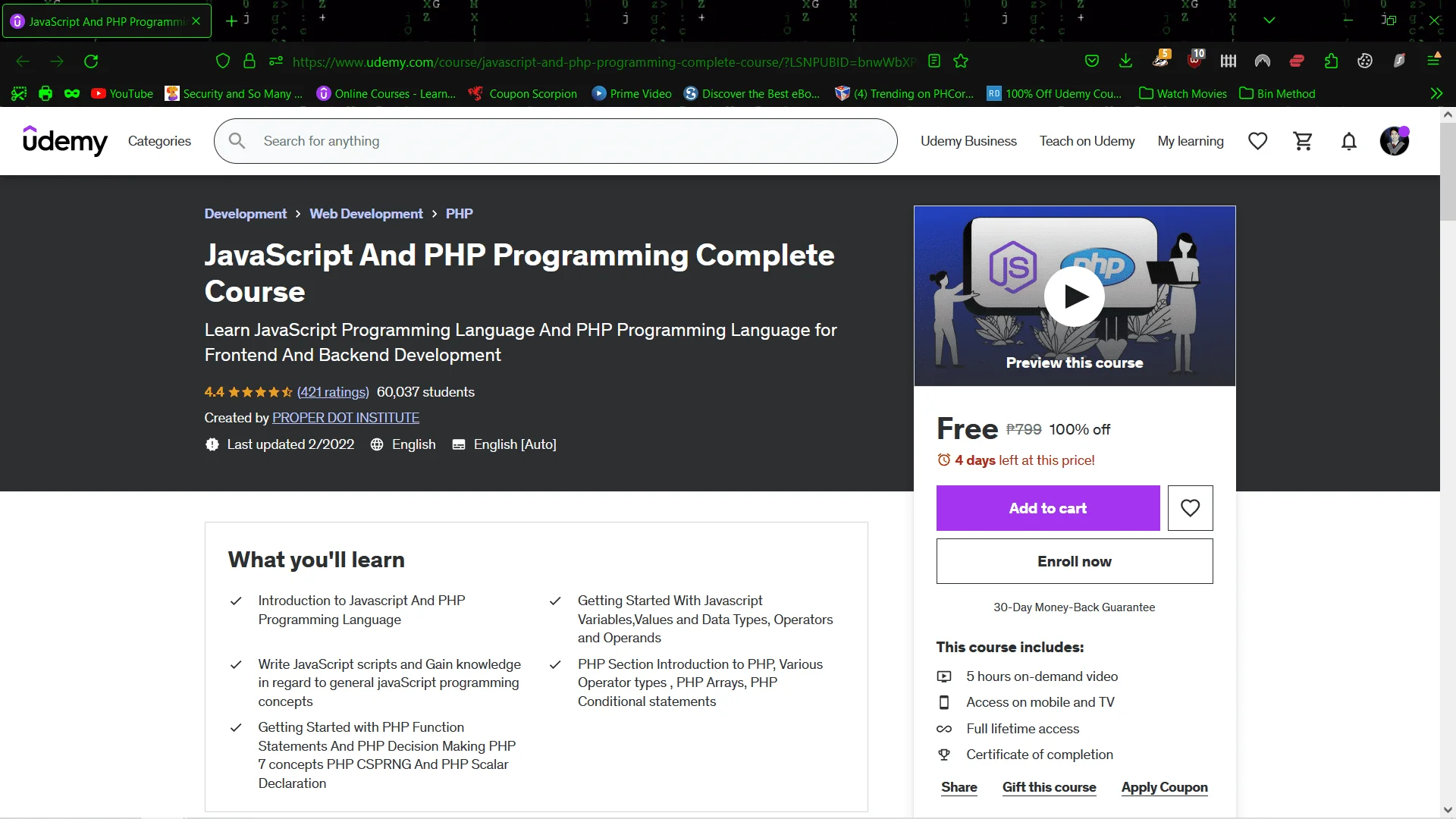Click Gift this course
Image resolution: width=1456 pixels, height=819 pixels.
coord(1050,787)
